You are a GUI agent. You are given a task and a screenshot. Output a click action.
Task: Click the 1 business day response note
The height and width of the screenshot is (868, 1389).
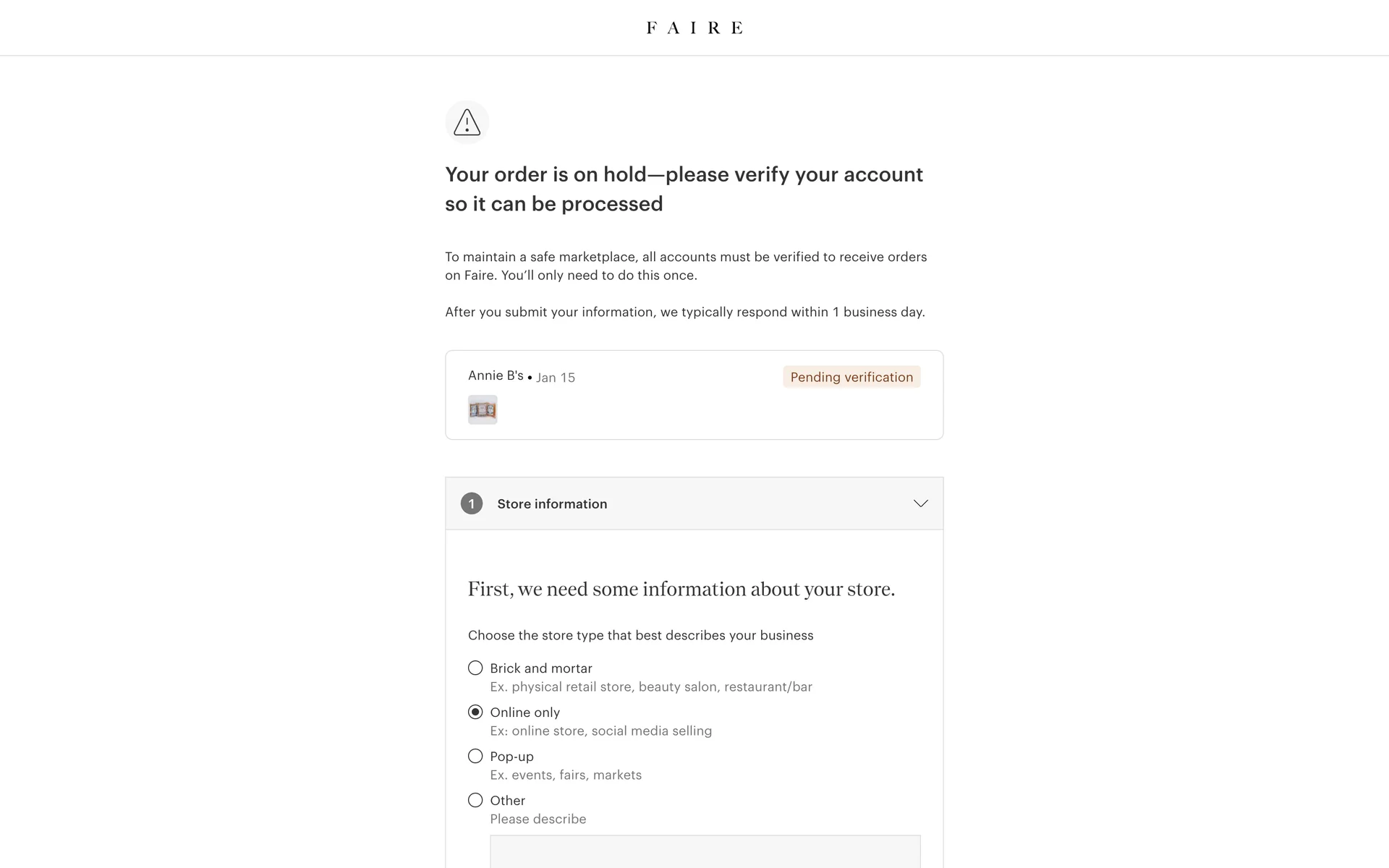tap(684, 312)
